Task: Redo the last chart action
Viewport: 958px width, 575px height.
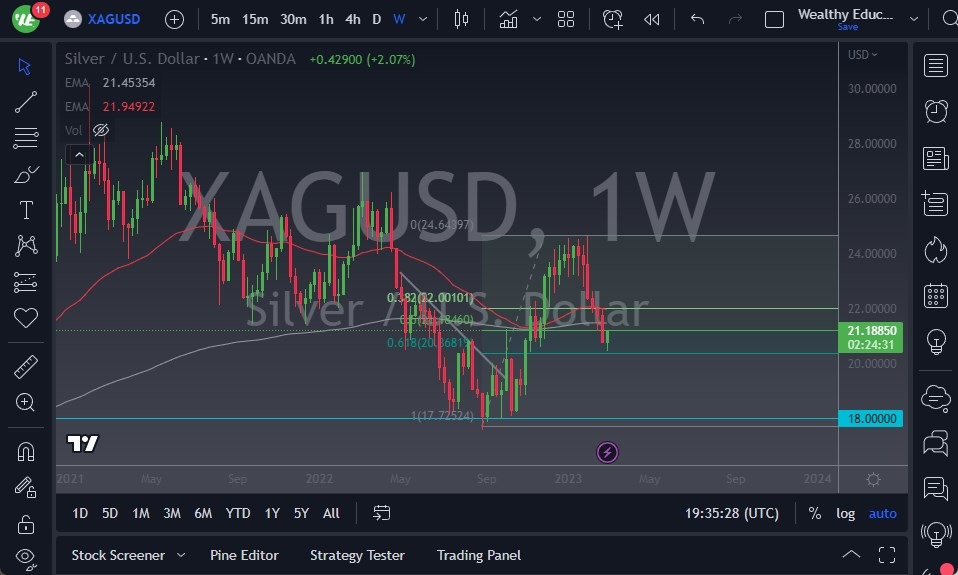Action: [734, 20]
